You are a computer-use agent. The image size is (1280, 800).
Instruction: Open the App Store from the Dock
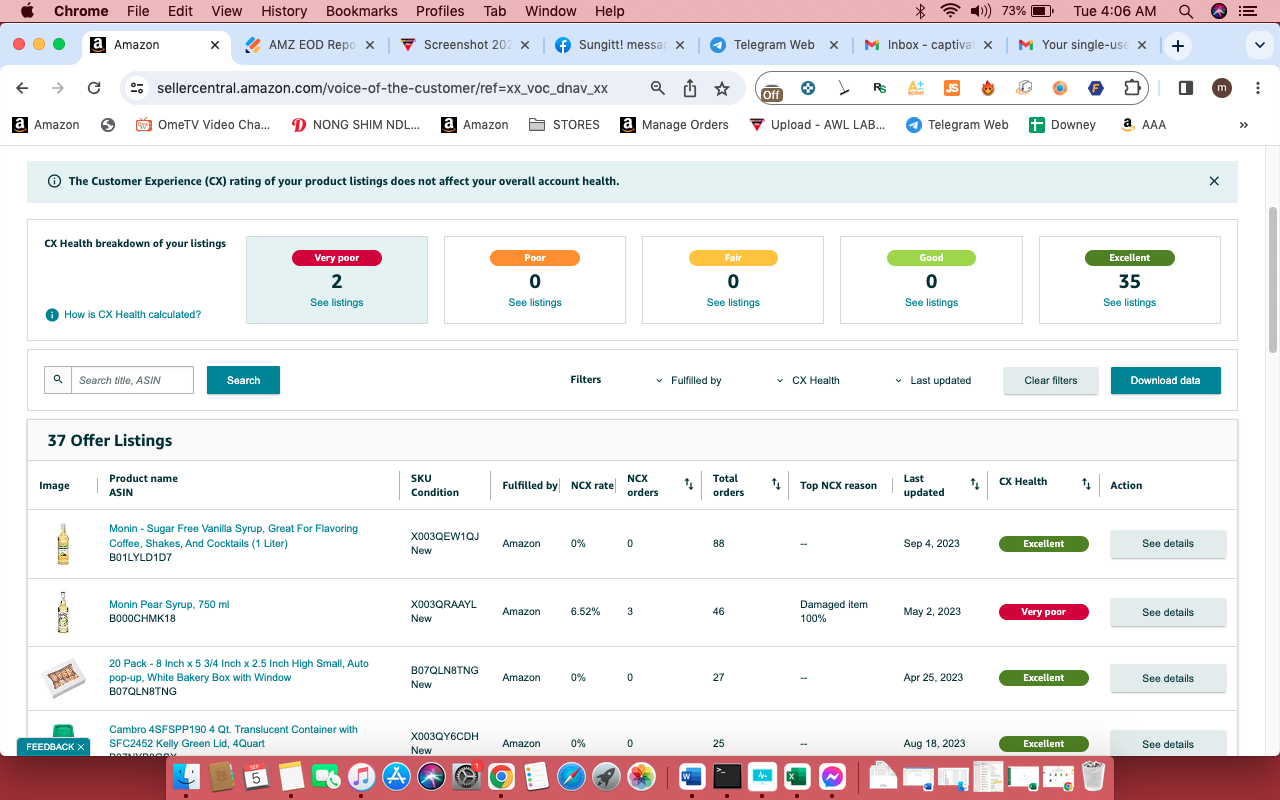(x=397, y=776)
